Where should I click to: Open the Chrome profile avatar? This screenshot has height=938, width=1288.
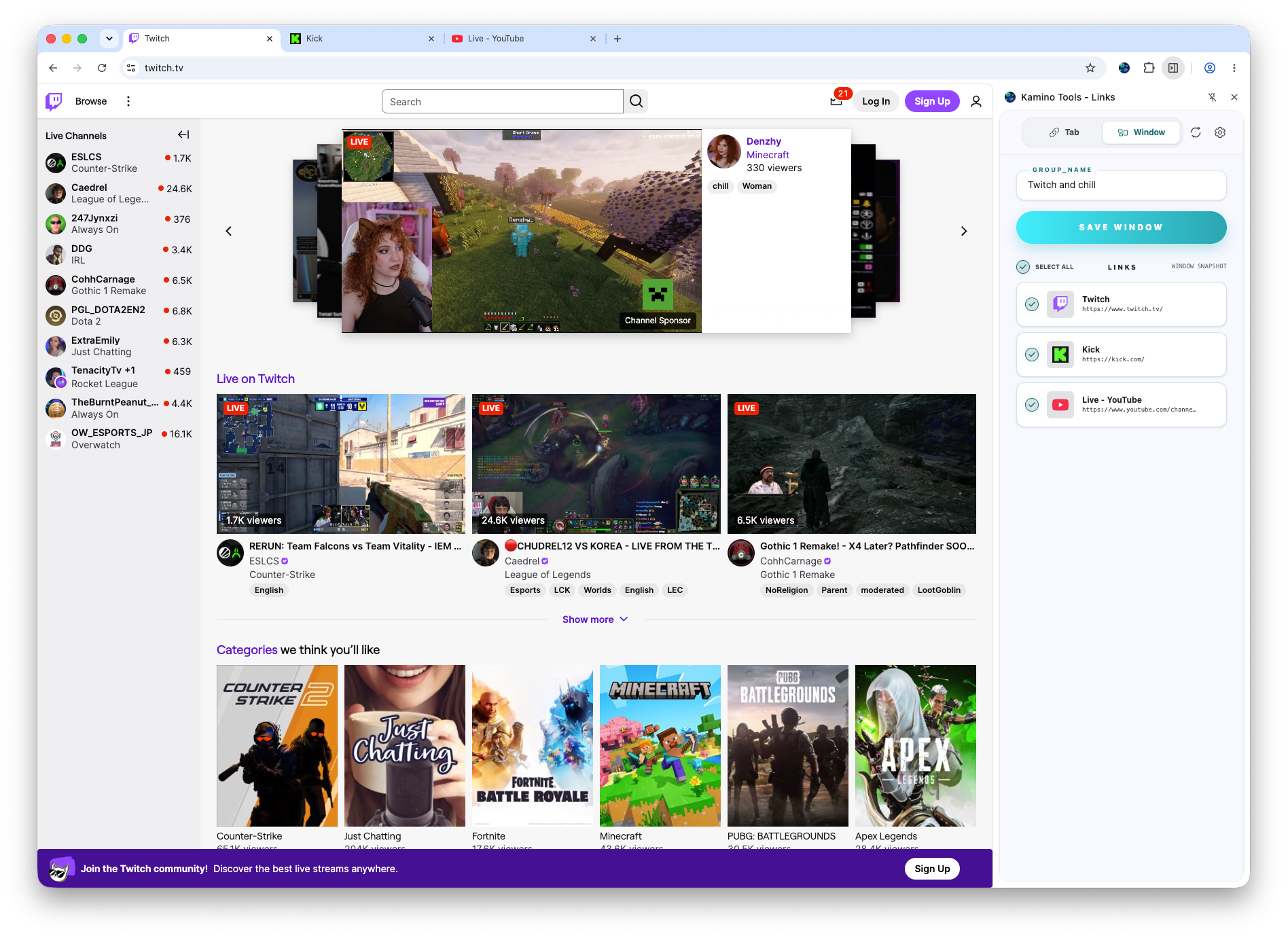point(1210,68)
